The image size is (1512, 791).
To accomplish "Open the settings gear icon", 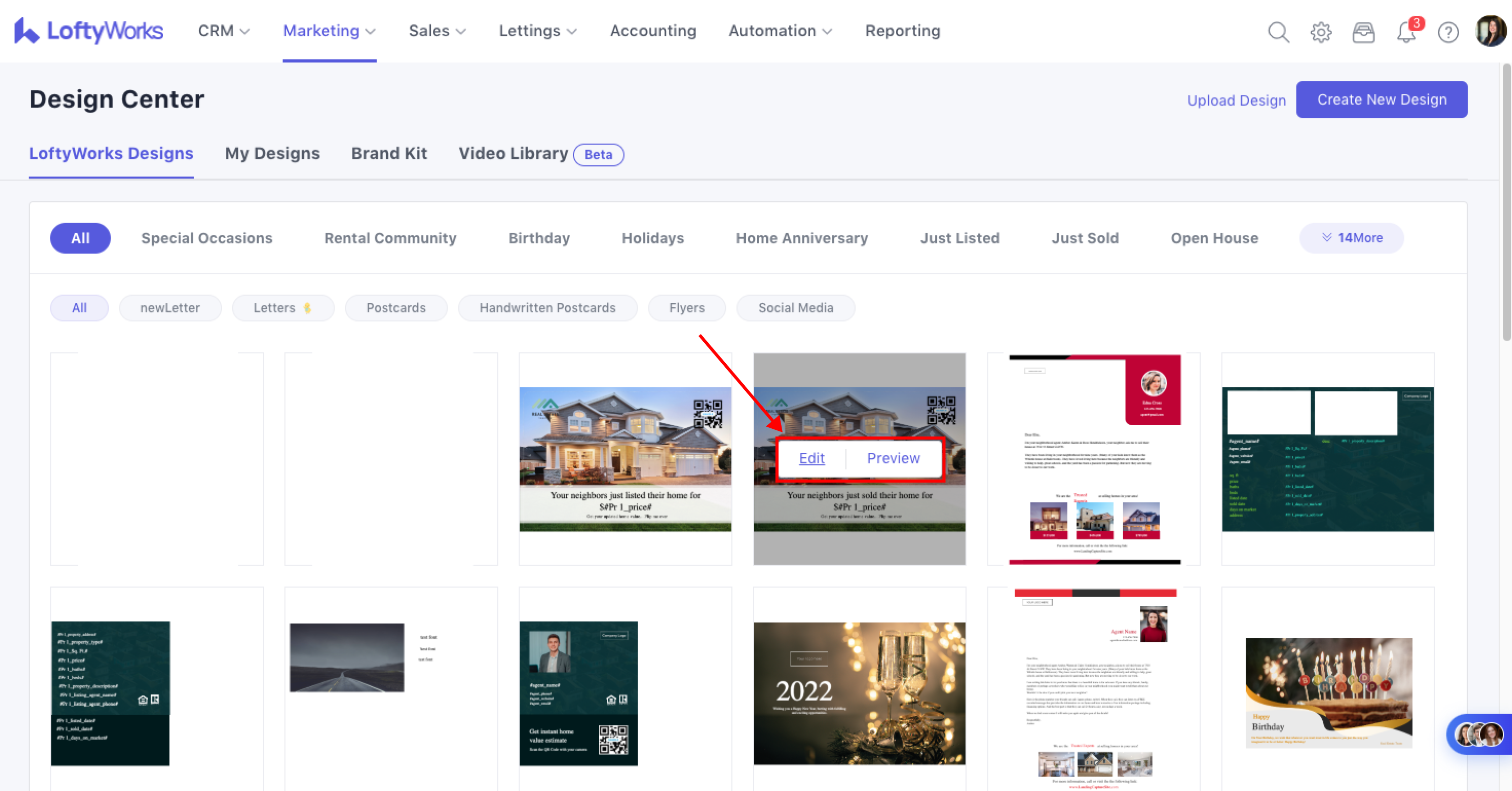I will 1320,32.
